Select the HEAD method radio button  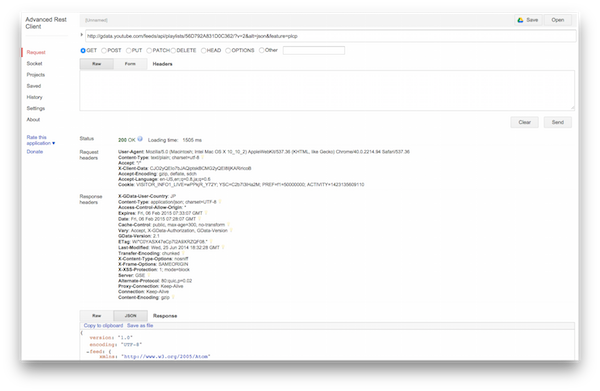(204, 51)
